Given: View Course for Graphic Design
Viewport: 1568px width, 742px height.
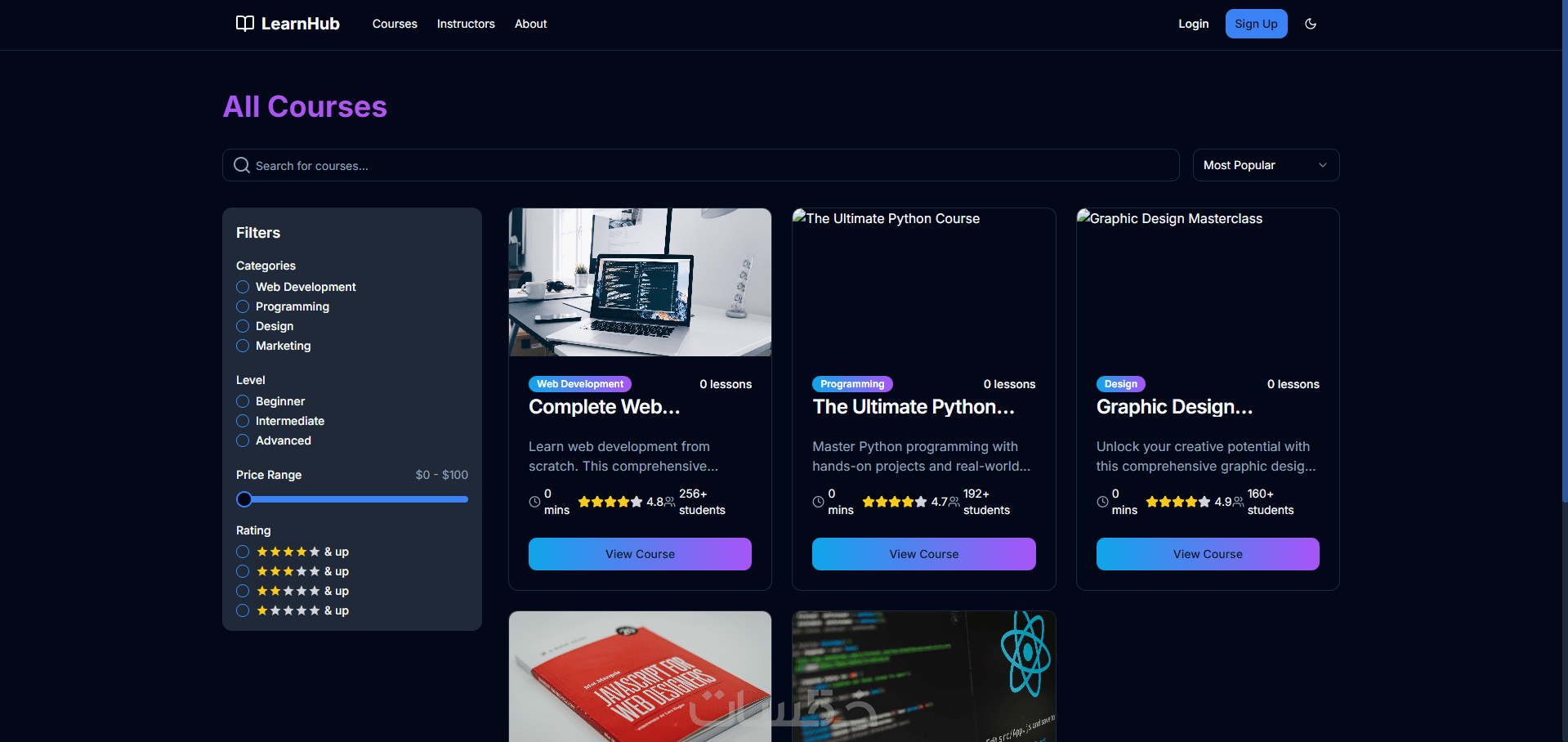Looking at the screenshot, I should (x=1208, y=554).
